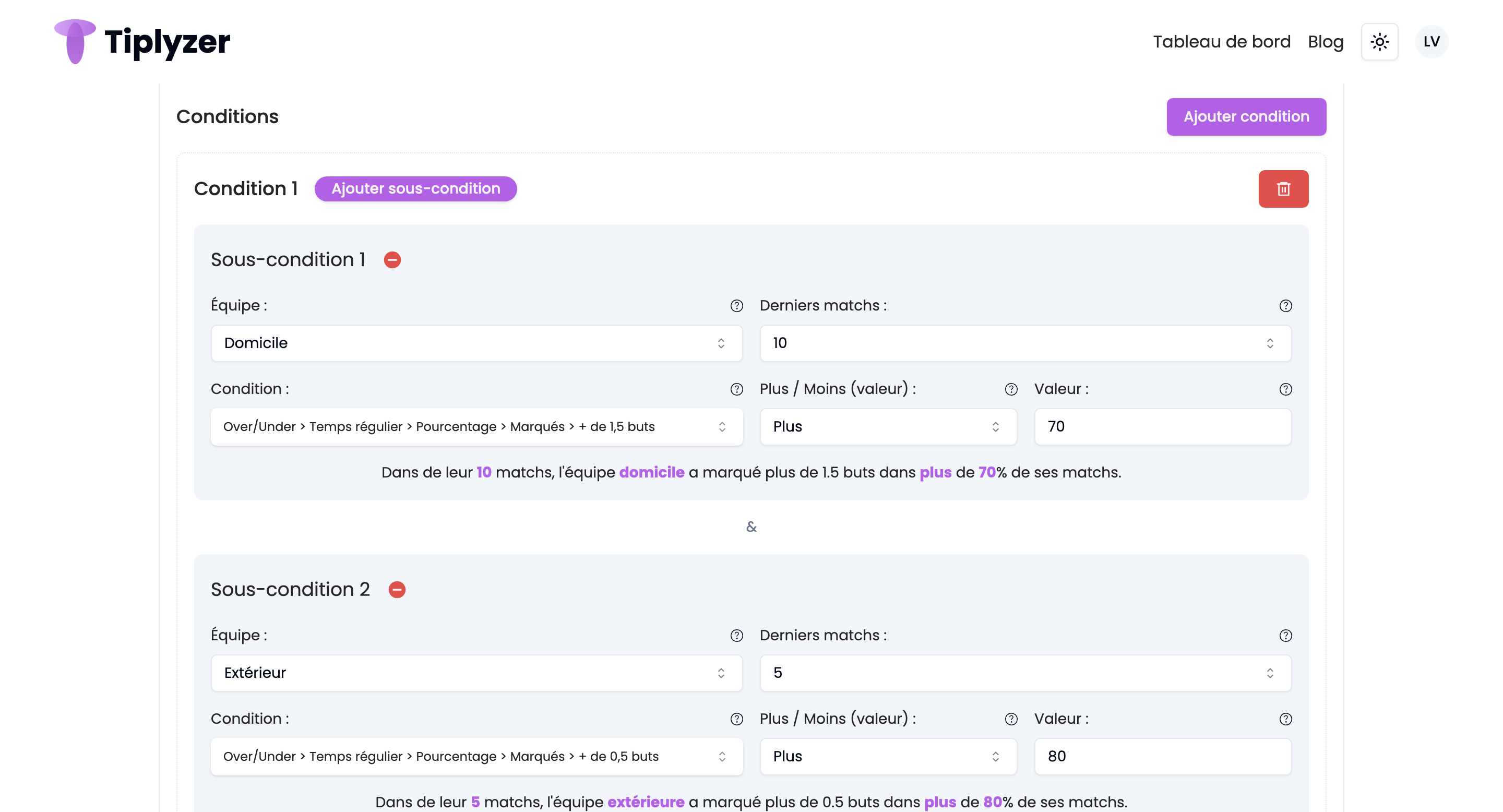This screenshot has height=812, width=1503.
Task: Click help icon for first Plus / Moins
Action: click(x=1010, y=390)
